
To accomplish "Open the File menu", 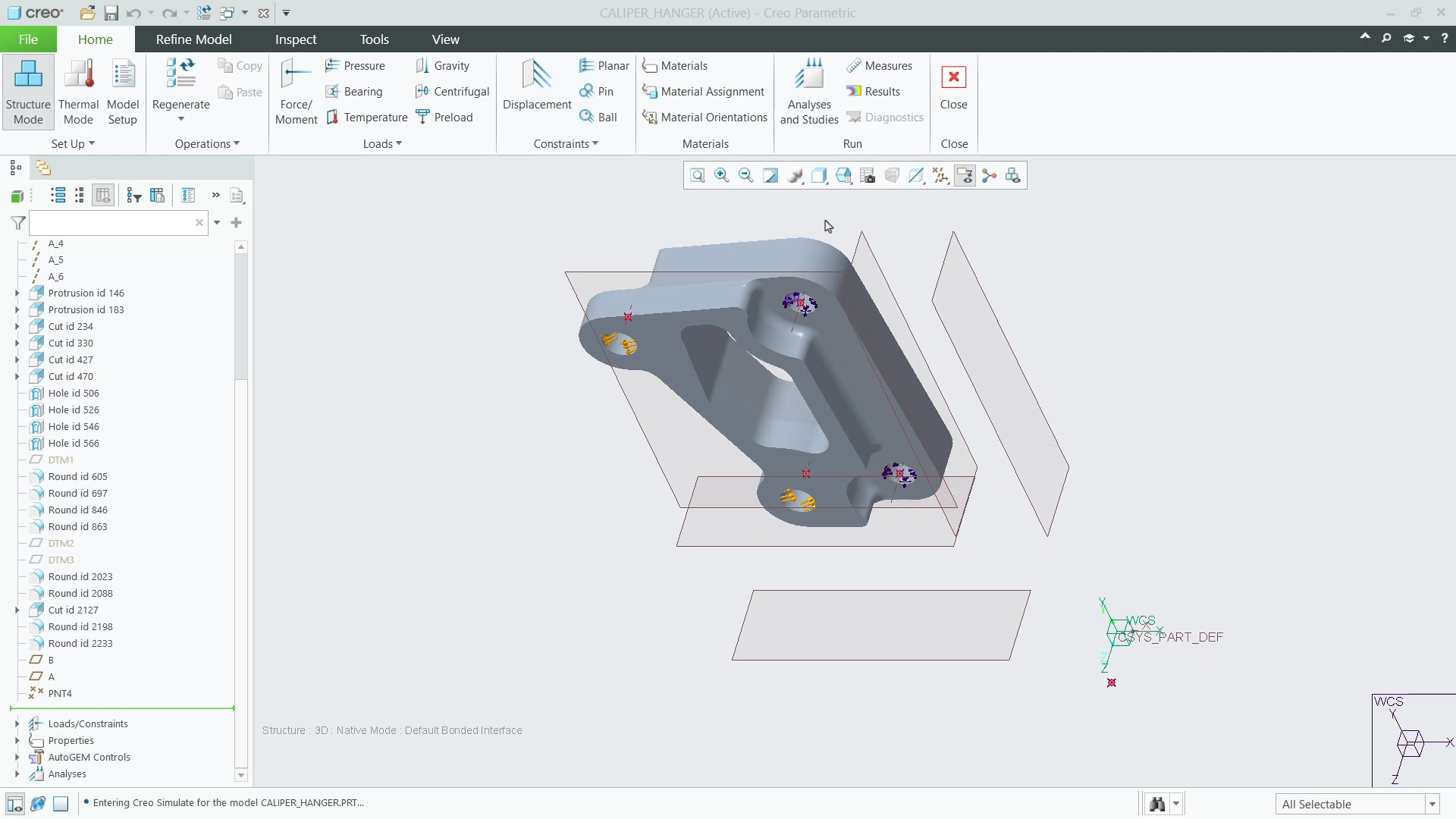I will [x=28, y=39].
